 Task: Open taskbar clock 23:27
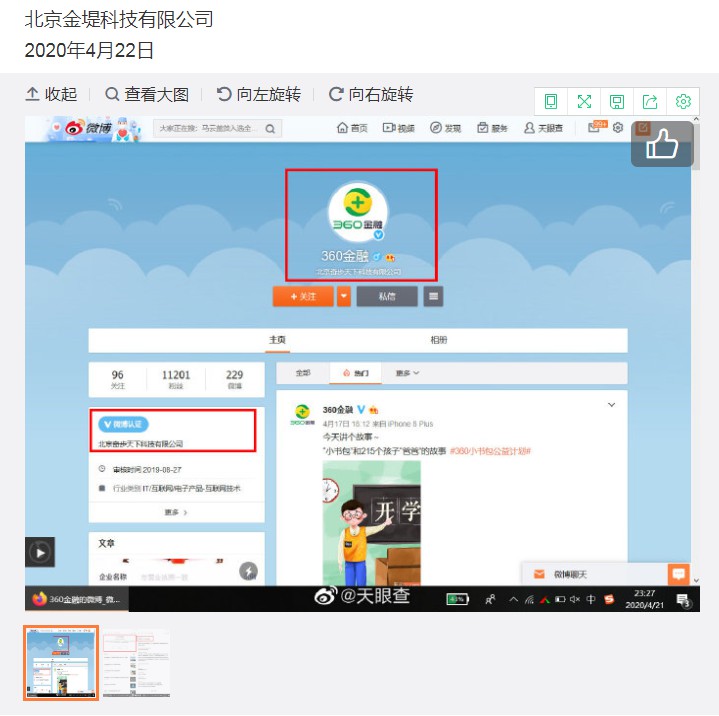point(644,599)
